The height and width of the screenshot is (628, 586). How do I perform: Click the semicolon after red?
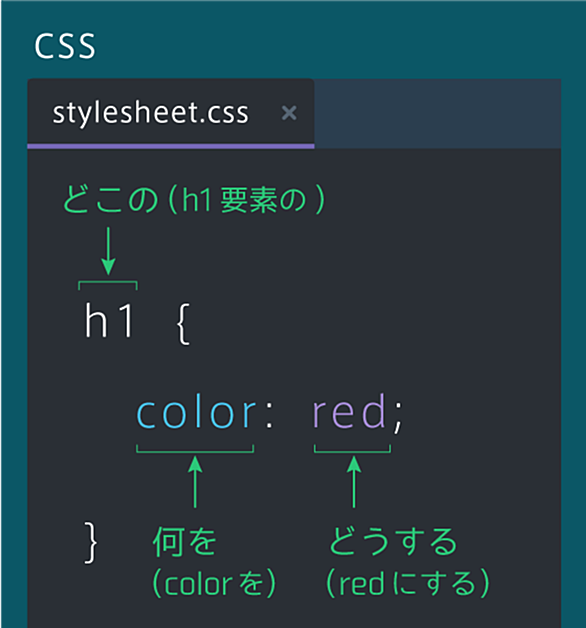(398, 417)
